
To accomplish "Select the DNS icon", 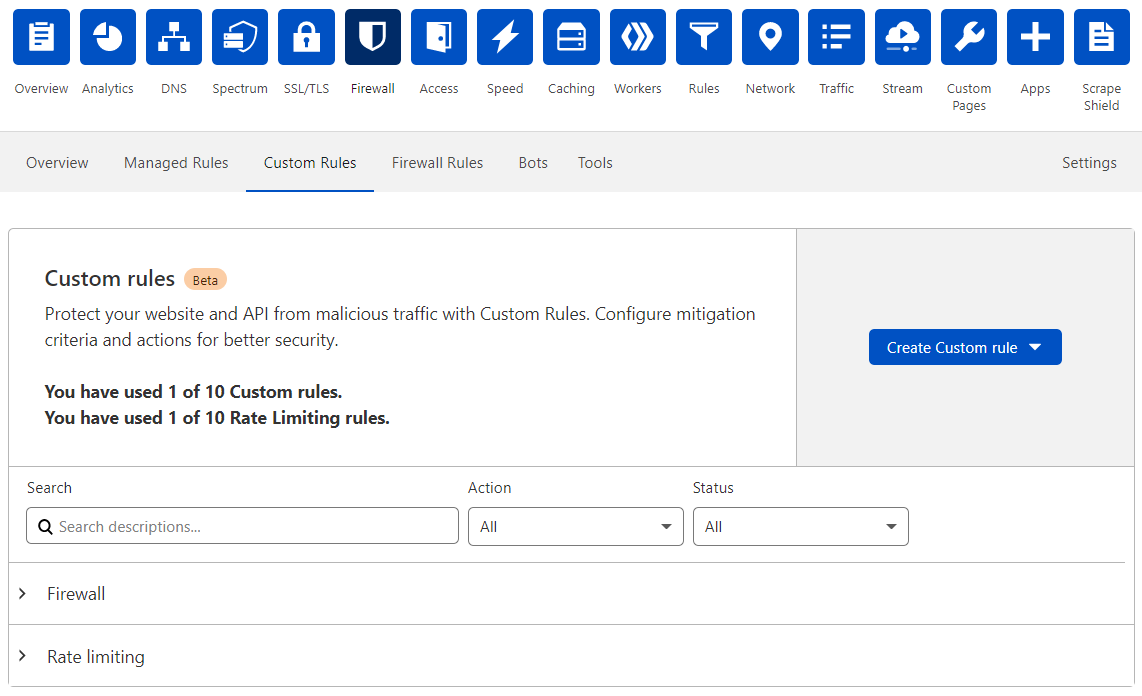I will [173, 37].
